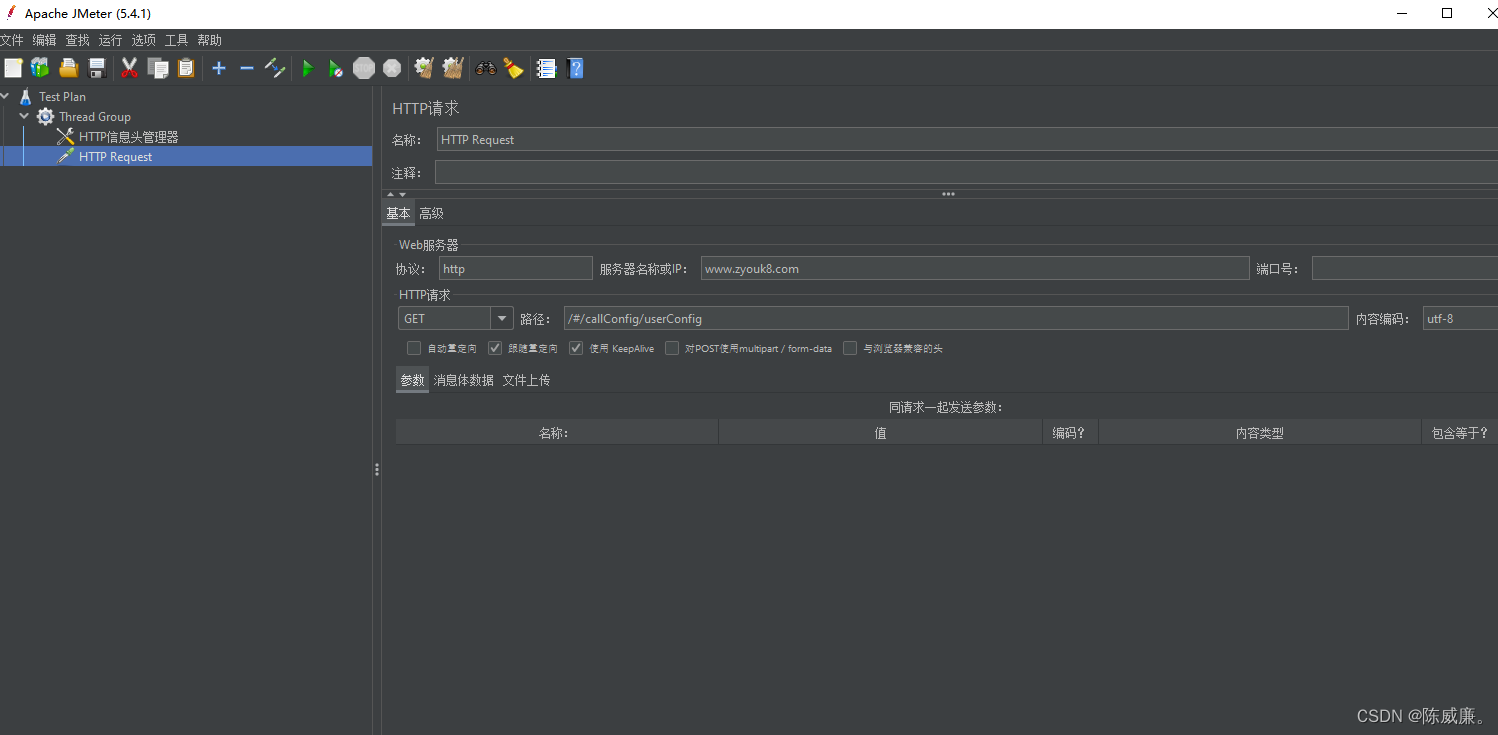Screen dimensions: 1498x735
Task: Click the 注释 comment field
Action: pos(966,173)
